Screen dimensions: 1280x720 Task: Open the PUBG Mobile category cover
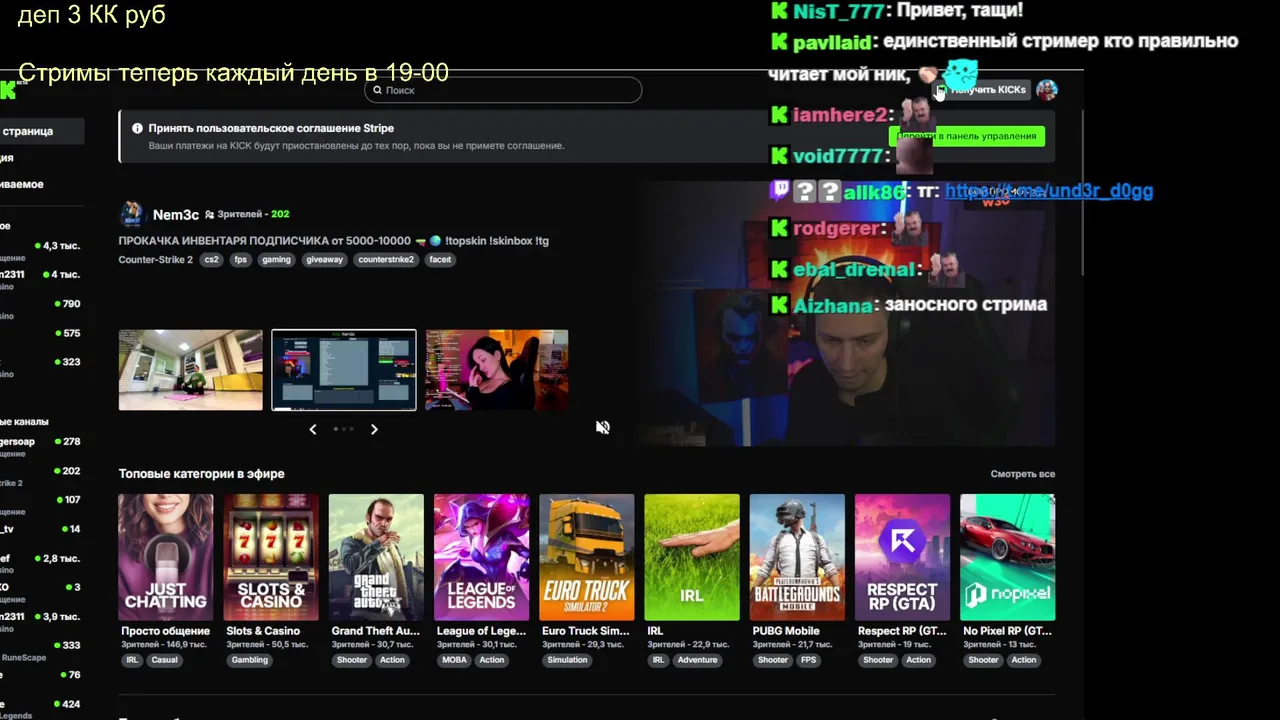(x=797, y=557)
